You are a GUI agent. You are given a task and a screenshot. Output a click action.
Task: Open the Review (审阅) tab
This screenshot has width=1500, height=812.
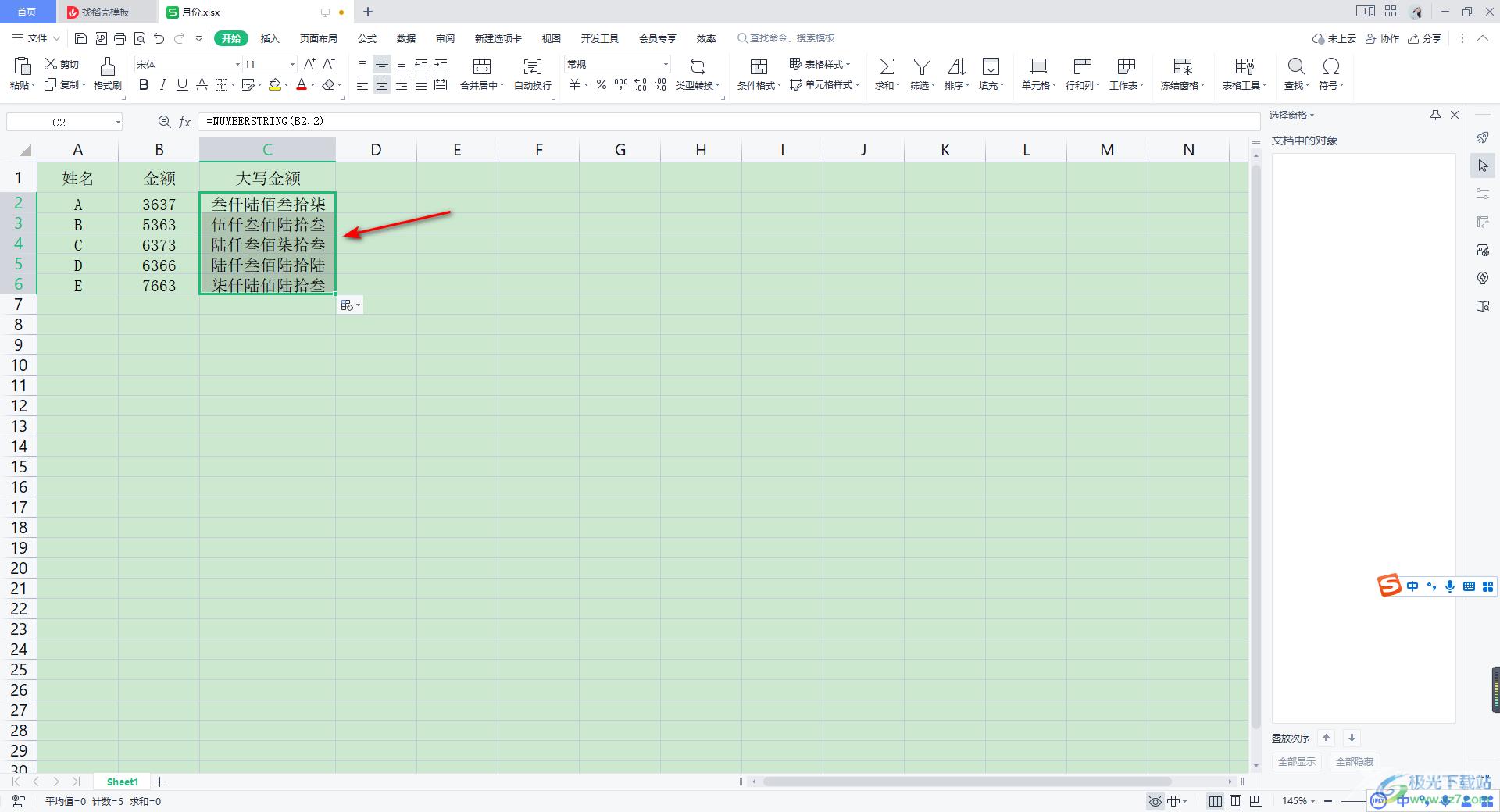[445, 38]
